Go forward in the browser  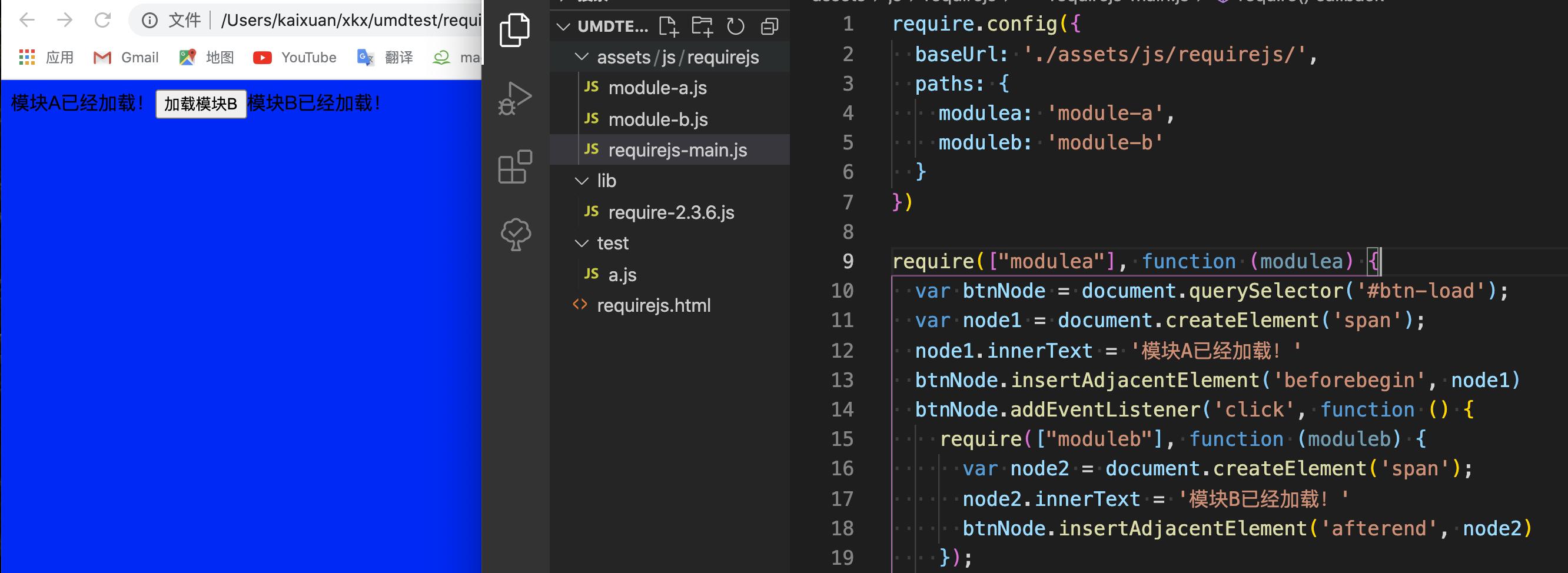coord(65,20)
